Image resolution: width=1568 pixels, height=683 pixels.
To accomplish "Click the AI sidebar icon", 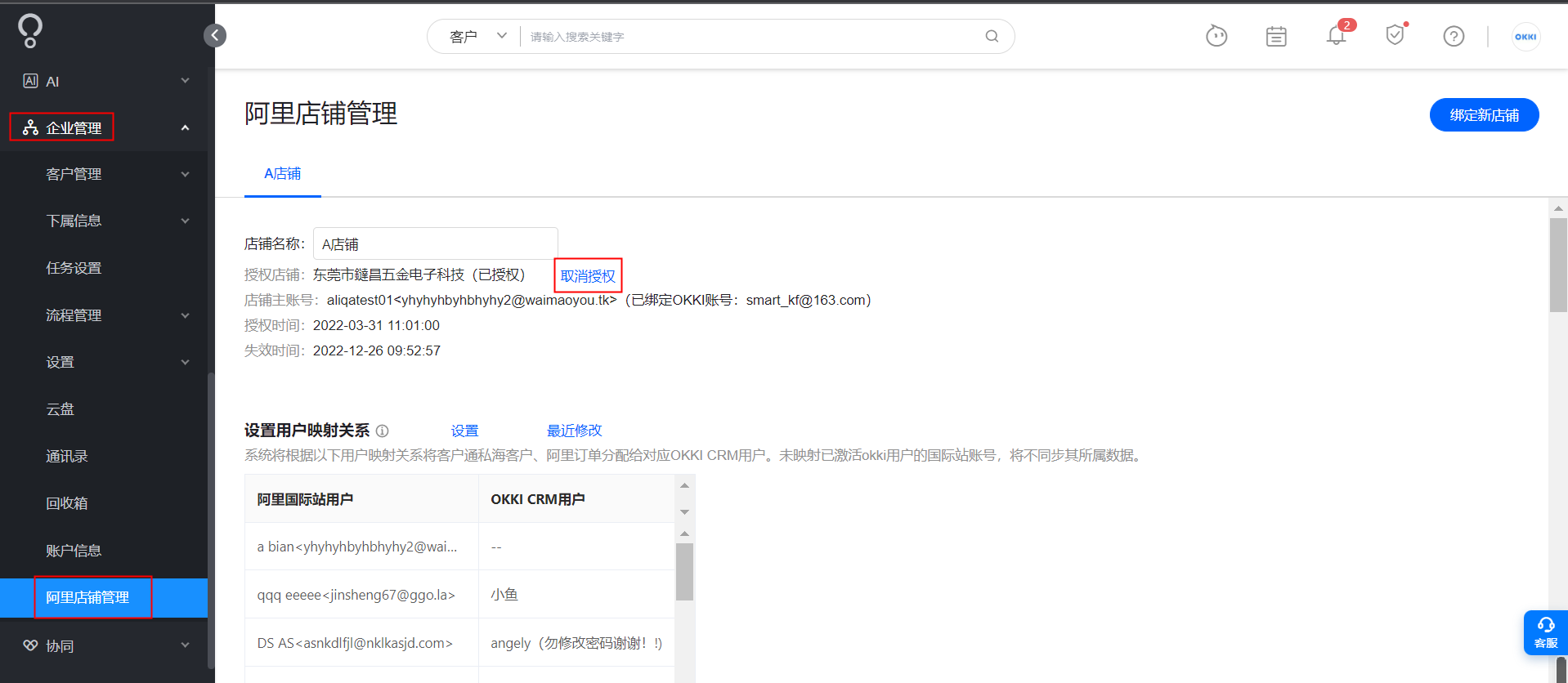I will click(31, 81).
